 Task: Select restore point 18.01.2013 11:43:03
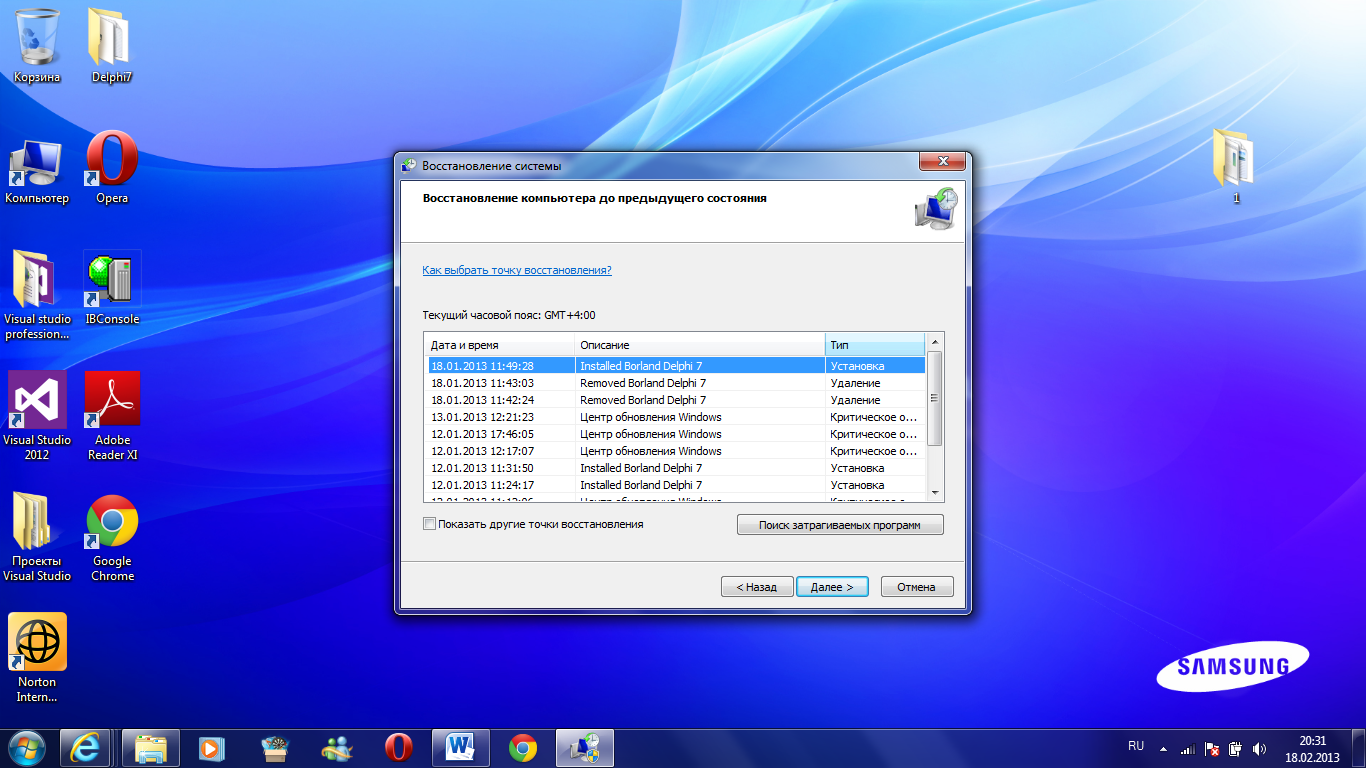pyautogui.click(x=676, y=383)
